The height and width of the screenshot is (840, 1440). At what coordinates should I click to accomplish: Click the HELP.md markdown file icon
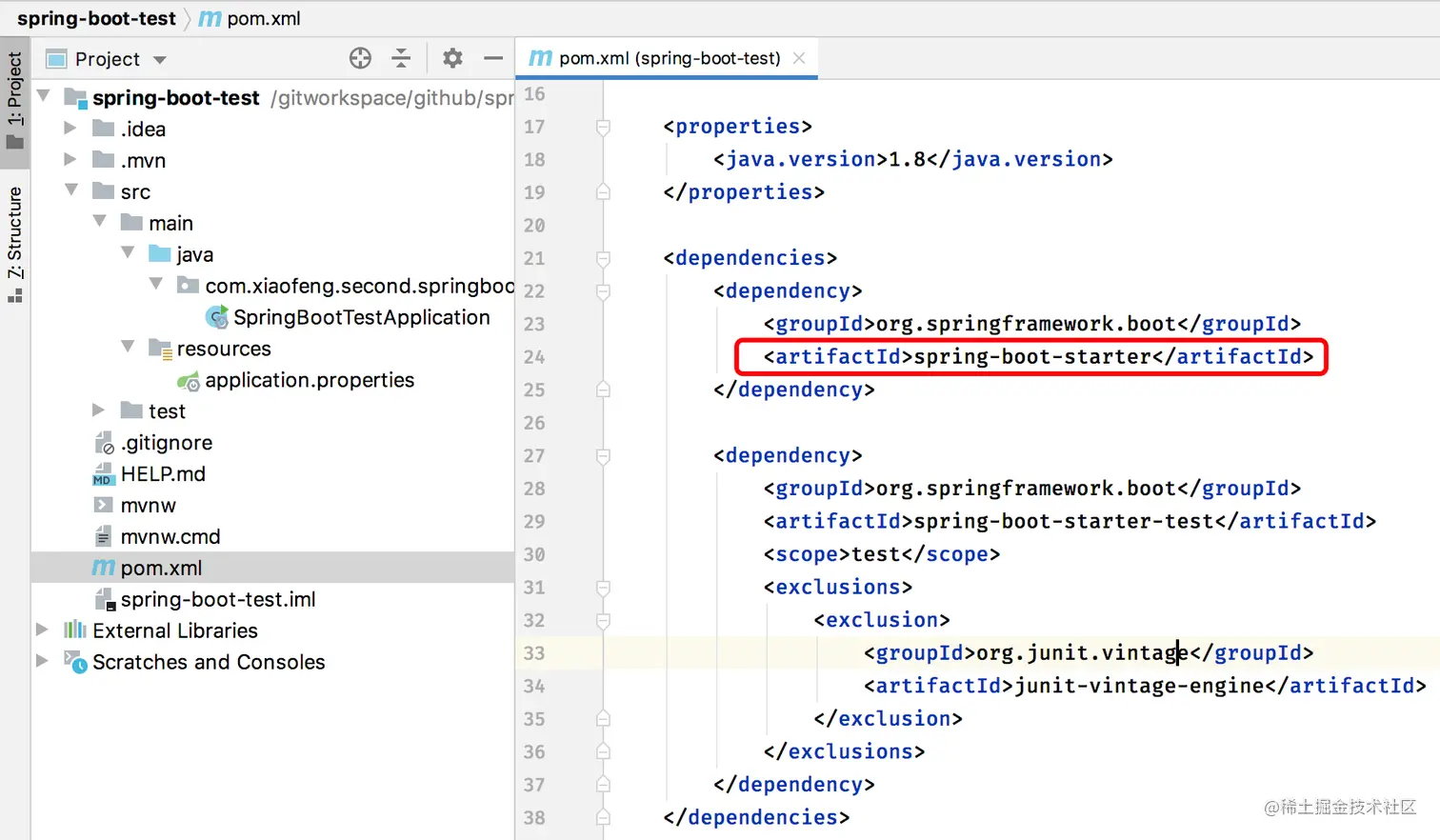click(x=103, y=474)
